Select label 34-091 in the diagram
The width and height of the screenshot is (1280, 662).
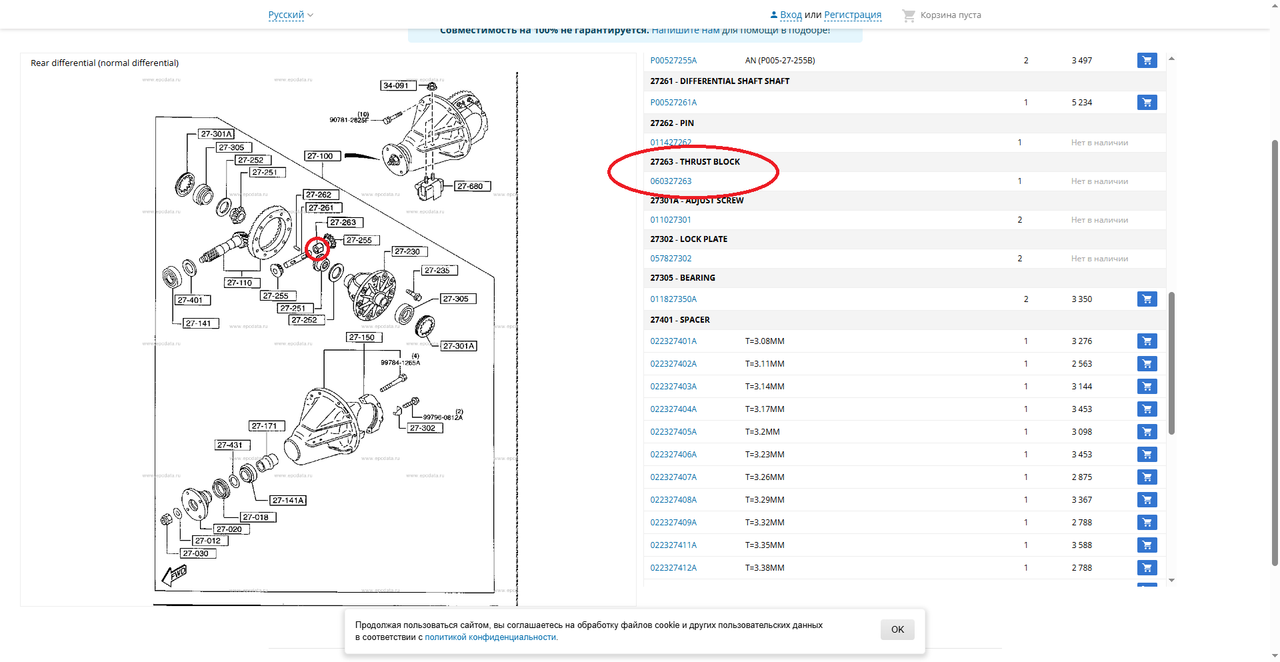click(398, 85)
